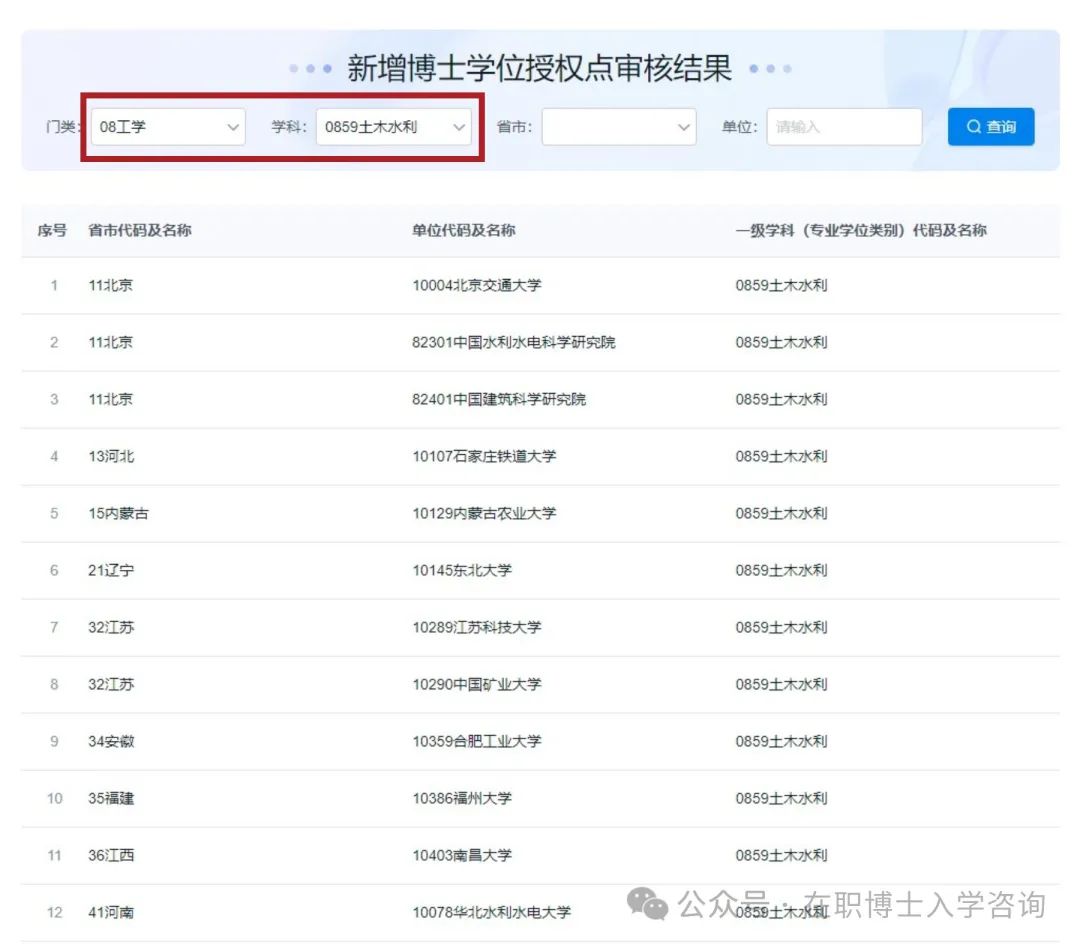
Task: Click the 单位代码及名称 column header
Action: click(x=464, y=230)
